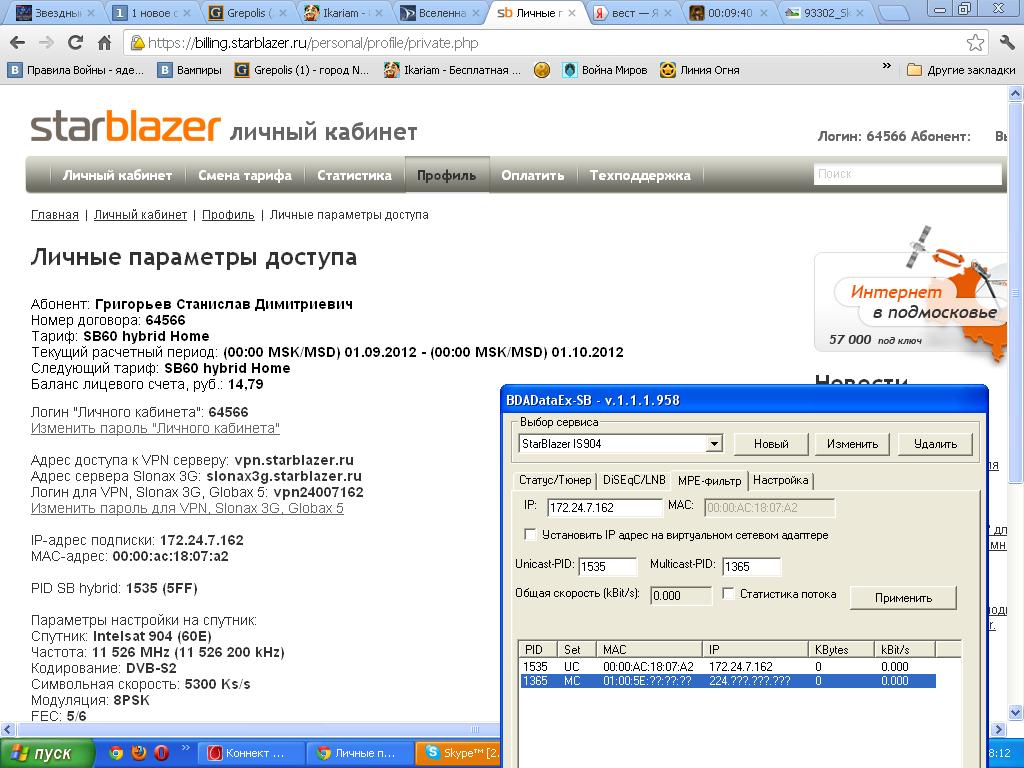Open the 'Линия Огня' bookmark
The image size is (1024, 768).
tap(699, 70)
